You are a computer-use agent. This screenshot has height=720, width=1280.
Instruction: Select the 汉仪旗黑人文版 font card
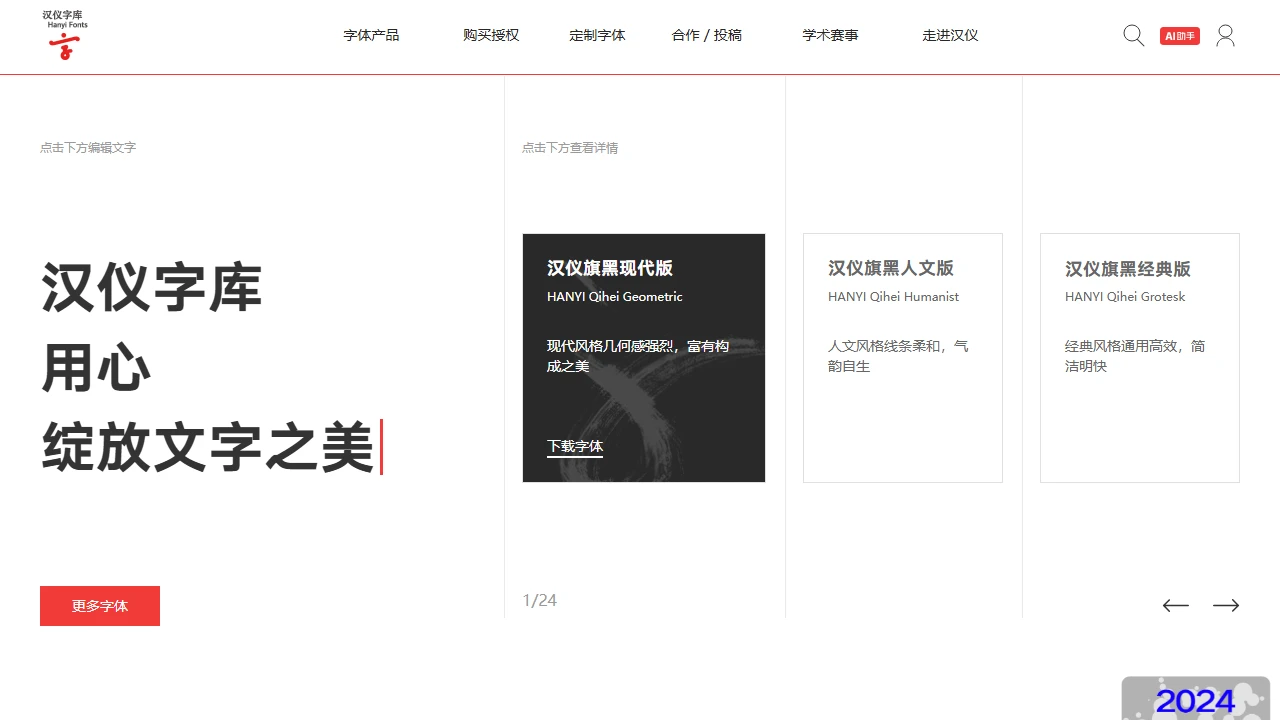pyautogui.click(x=902, y=357)
